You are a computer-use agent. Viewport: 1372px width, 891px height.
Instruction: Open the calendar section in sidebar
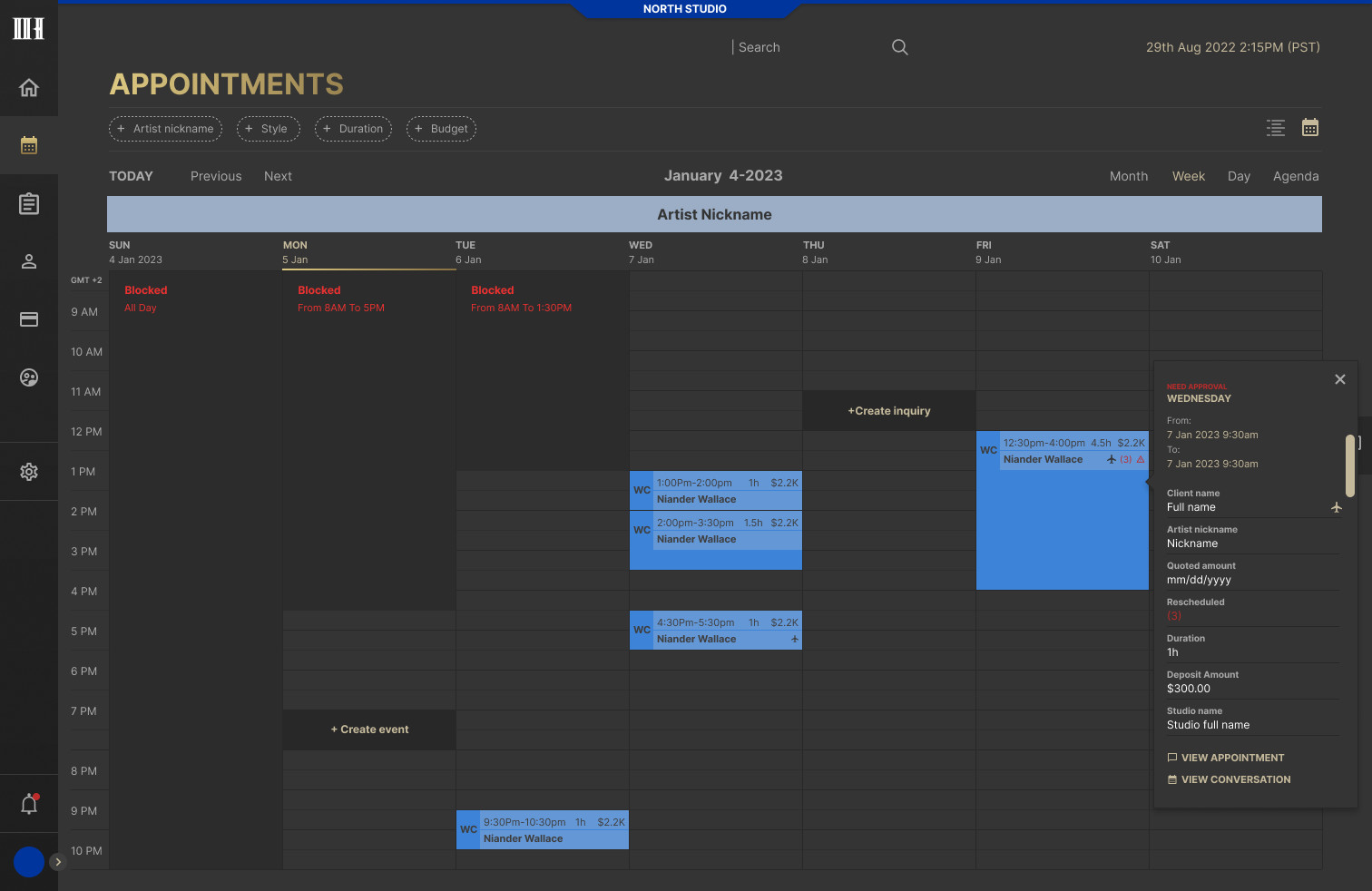click(29, 145)
